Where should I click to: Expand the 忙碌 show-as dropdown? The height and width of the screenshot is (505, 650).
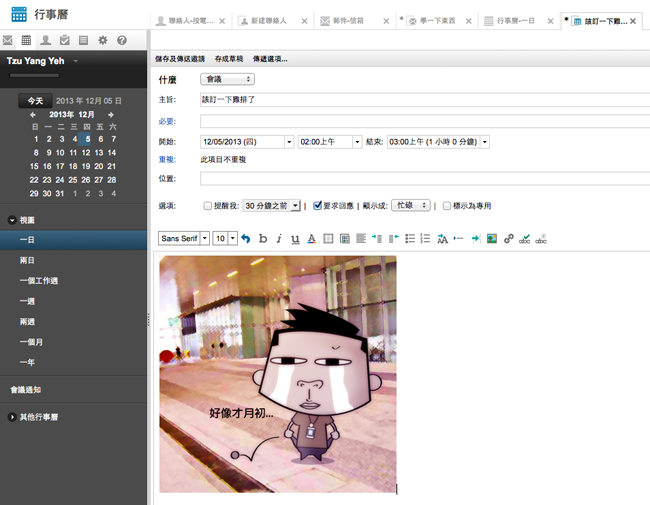click(x=411, y=205)
